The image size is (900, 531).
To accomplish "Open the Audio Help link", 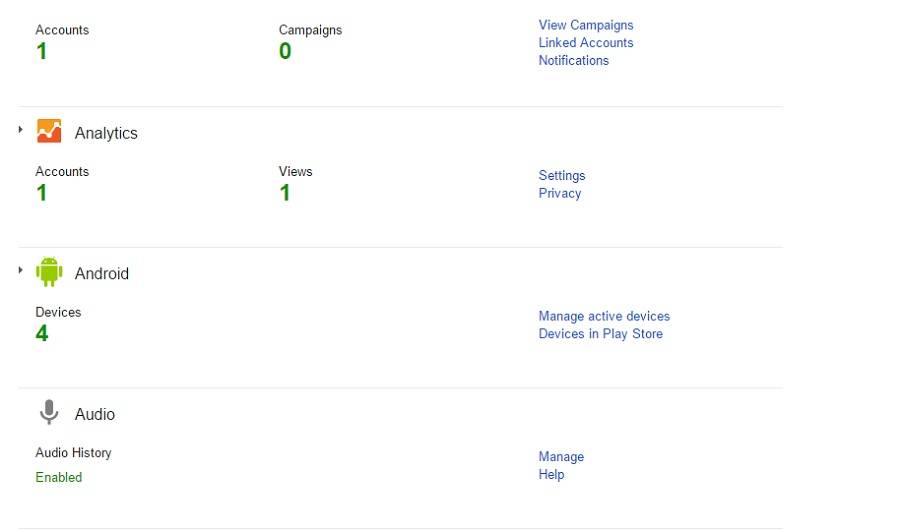I will pyautogui.click(x=551, y=475).
